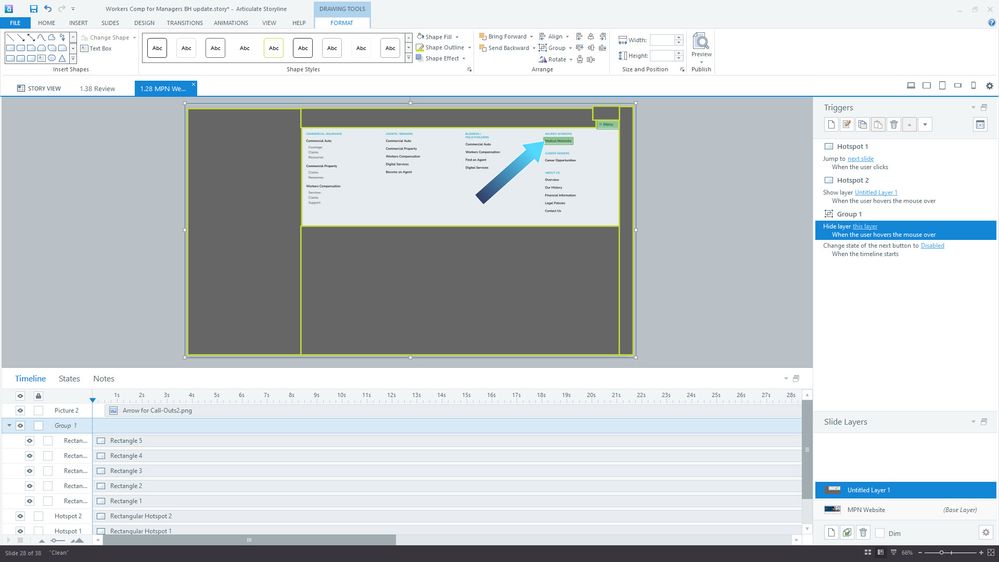Switch to the ANIMATIONS ribbon tab
The height and width of the screenshot is (562, 999).
pos(231,22)
